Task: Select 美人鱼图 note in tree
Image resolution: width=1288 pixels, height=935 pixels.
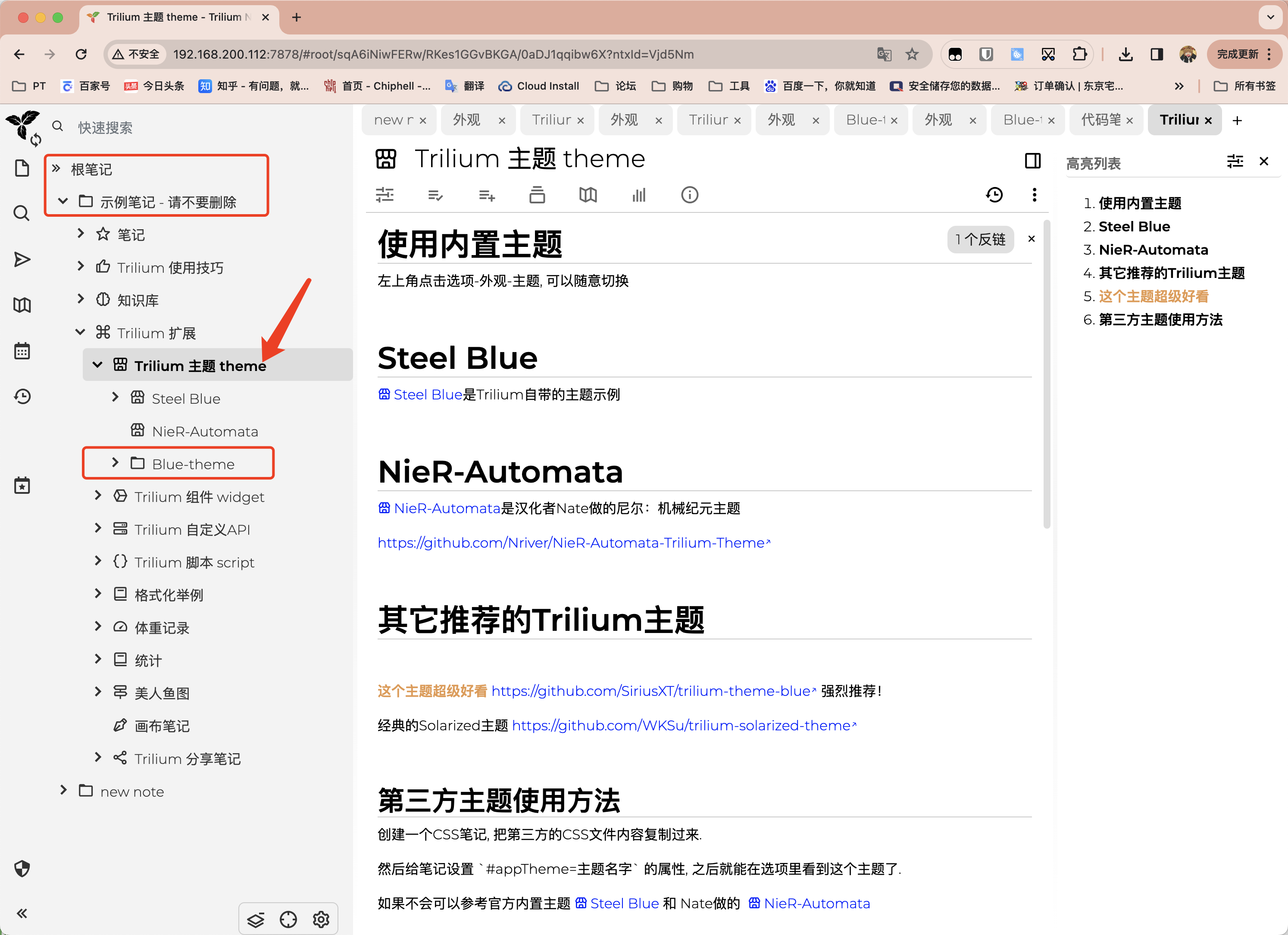Action: 162,693
